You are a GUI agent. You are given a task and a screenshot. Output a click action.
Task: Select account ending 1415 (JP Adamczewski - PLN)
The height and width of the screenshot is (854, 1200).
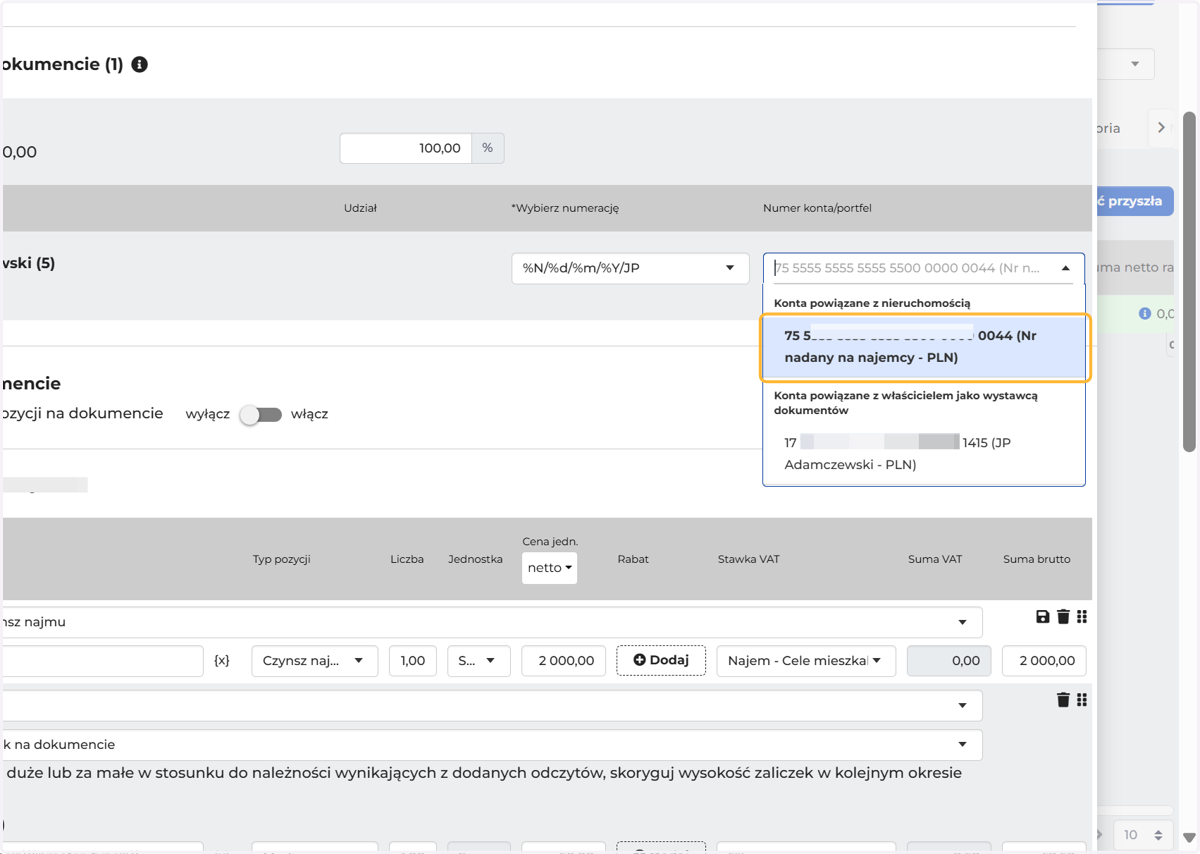tap(925, 453)
